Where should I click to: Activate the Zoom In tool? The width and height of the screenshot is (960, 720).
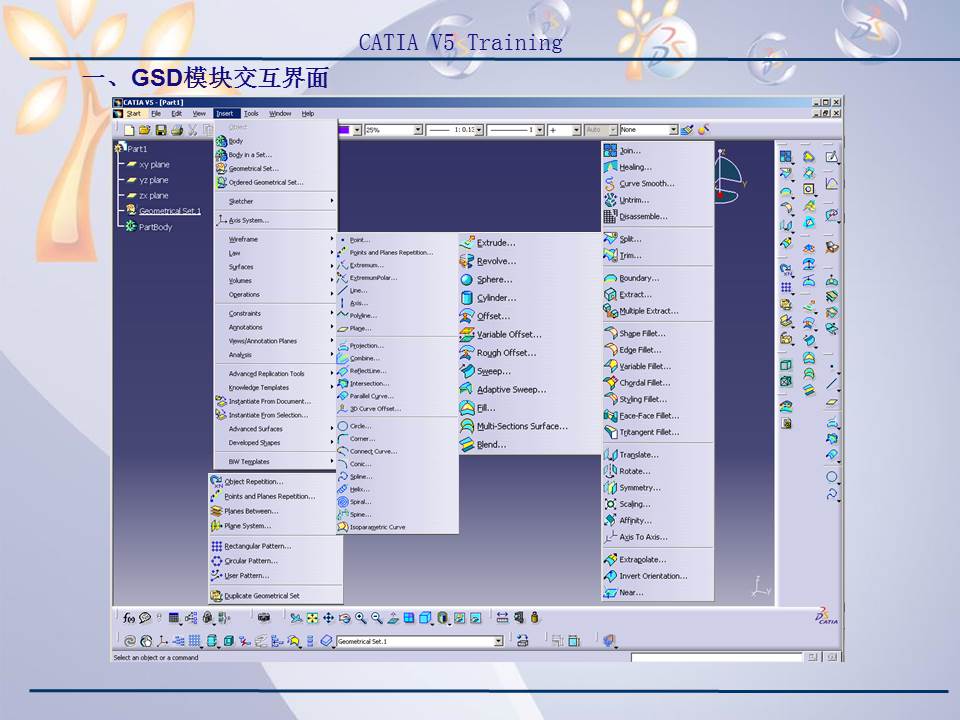tap(360, 619)
